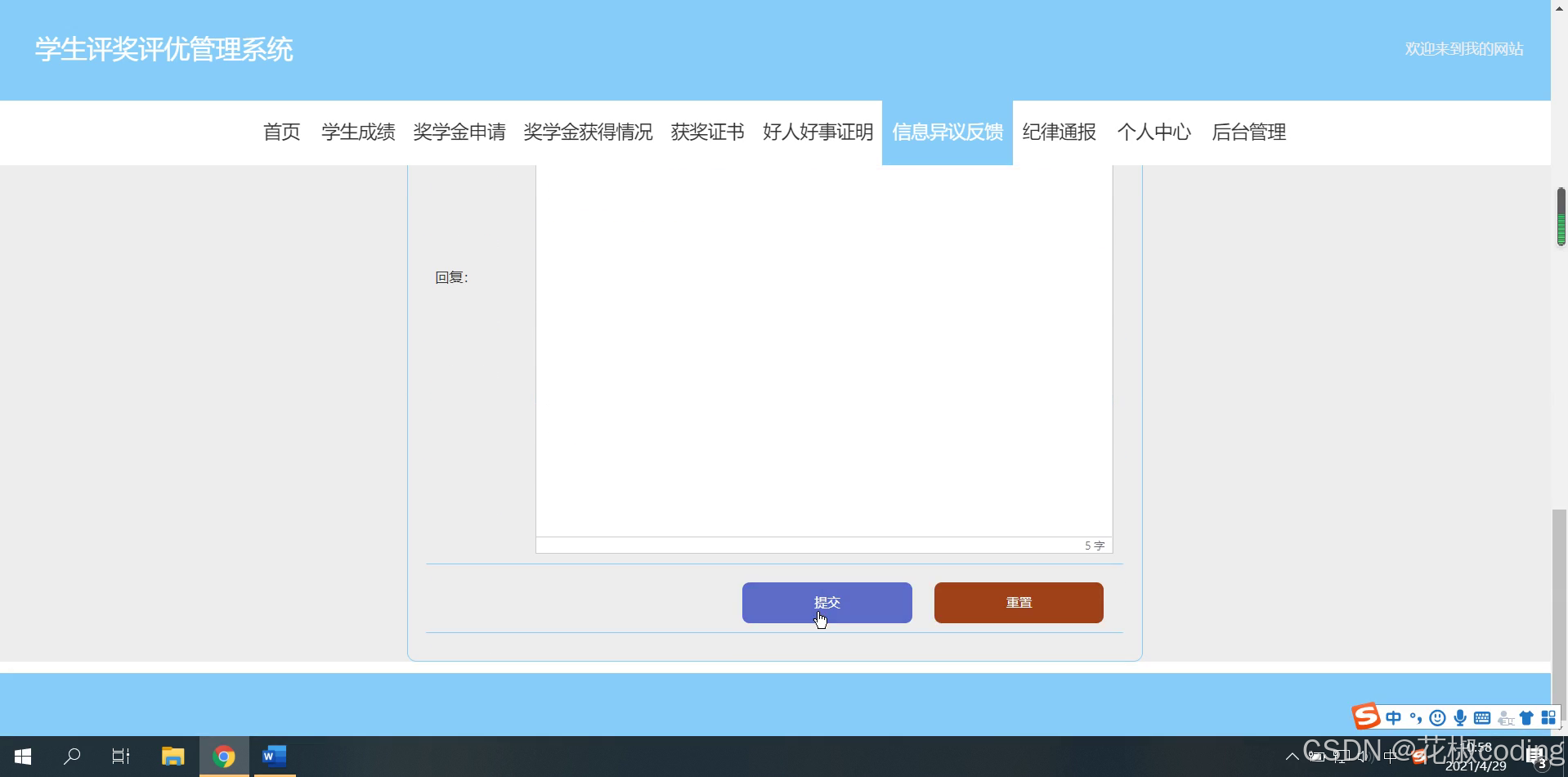Toggle Chinese/English input on Sogou bar

(1393, 716)
